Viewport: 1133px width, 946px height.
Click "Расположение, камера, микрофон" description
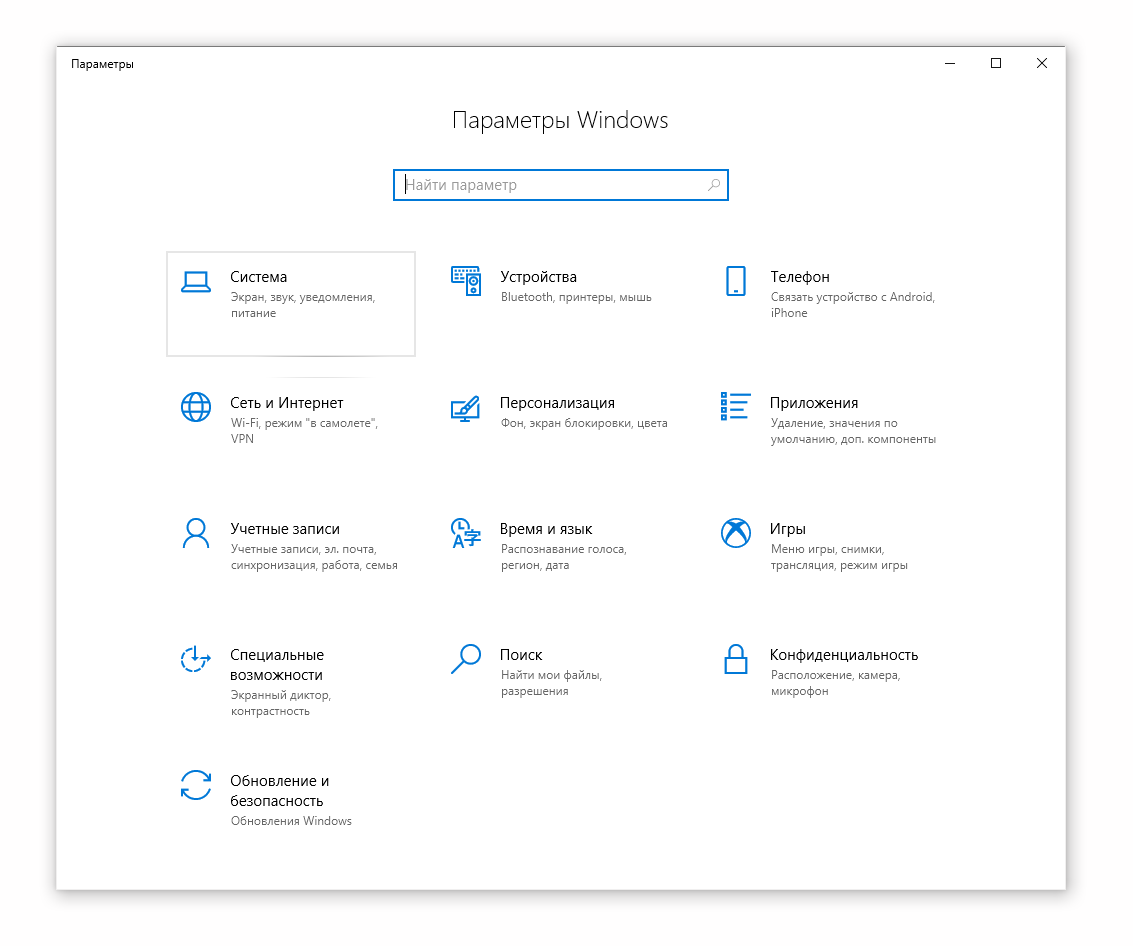835,683
